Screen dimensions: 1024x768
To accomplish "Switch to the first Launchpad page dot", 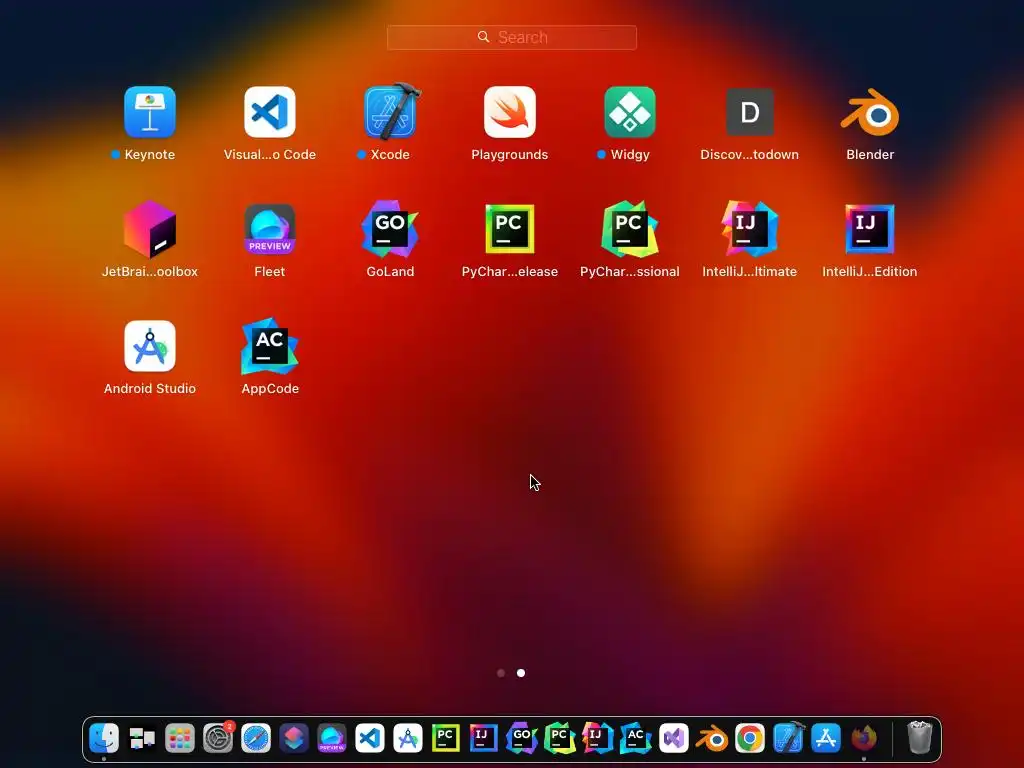I will 501,673.
